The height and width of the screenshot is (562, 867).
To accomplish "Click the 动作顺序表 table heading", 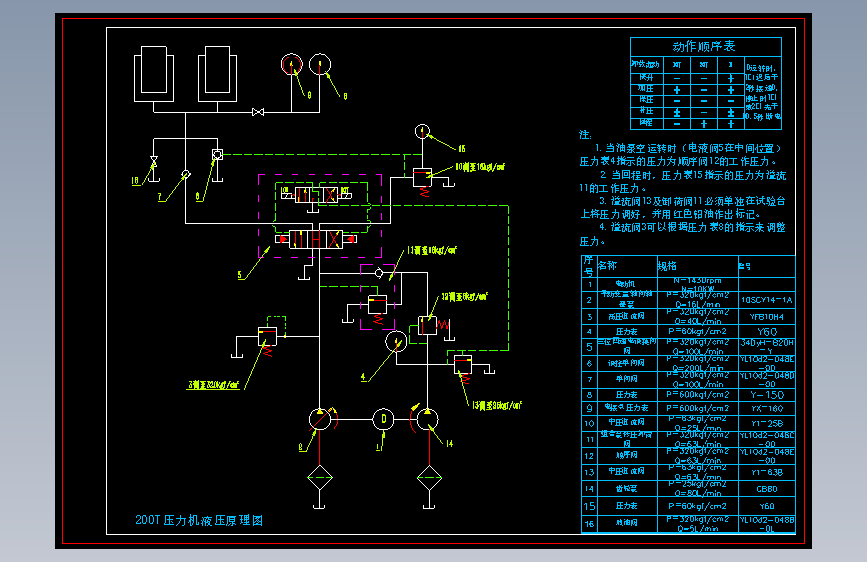I will coord(704,46).
